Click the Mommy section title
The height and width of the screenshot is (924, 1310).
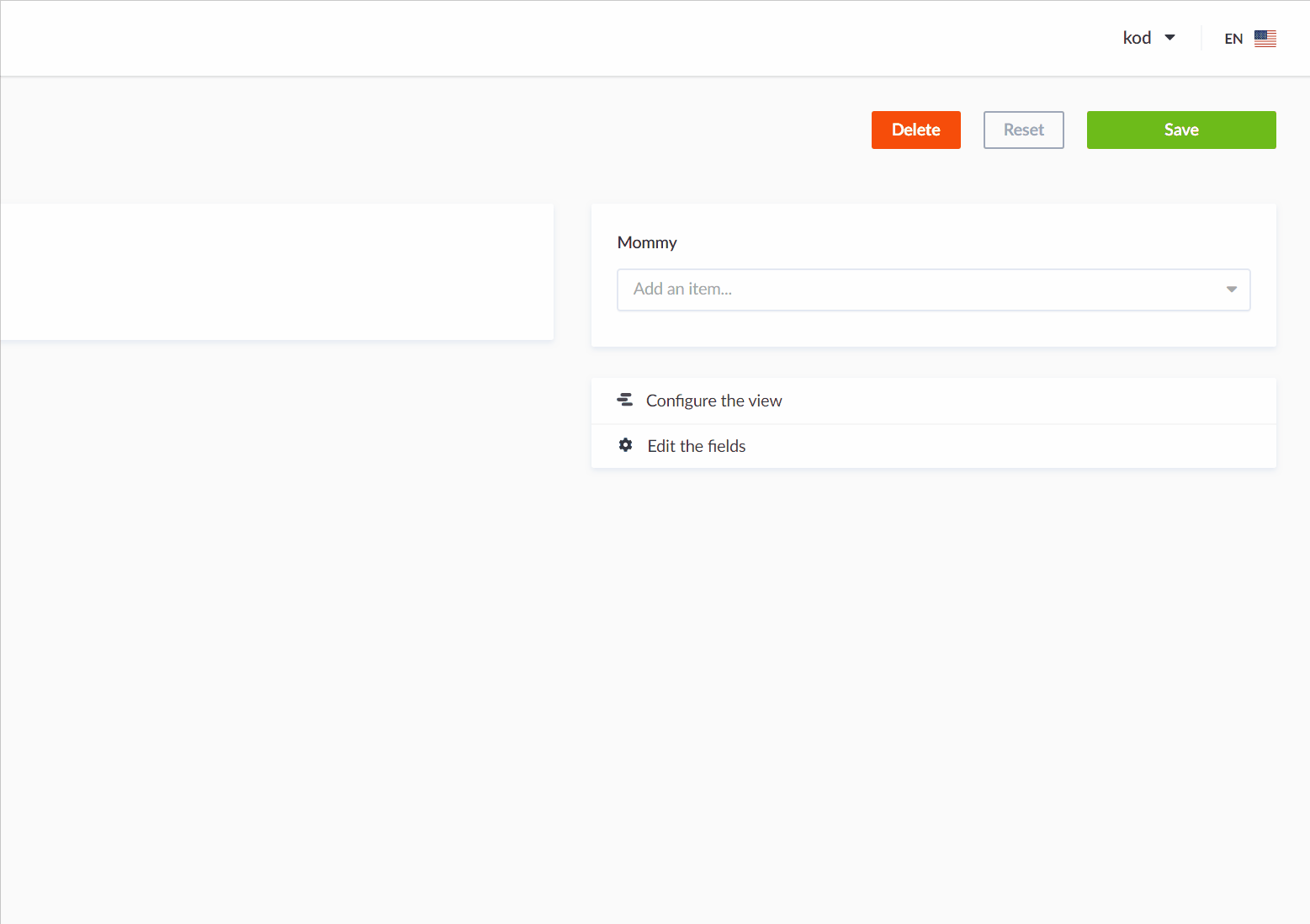(x=647, y=242)
